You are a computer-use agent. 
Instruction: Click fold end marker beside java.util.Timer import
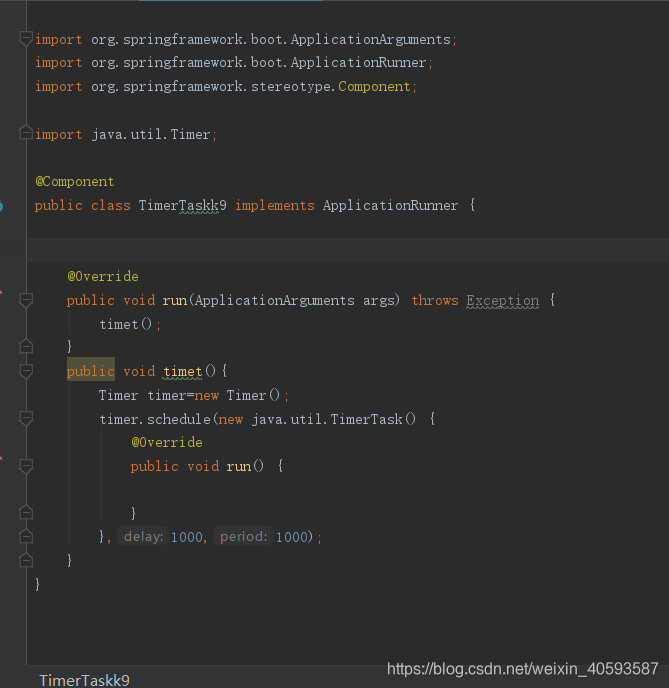26,133
